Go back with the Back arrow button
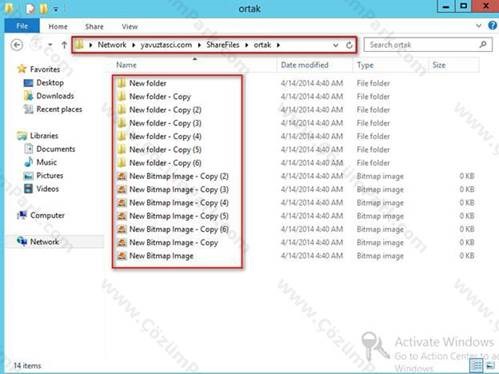The height and width of the screenshot is (374, 499). tap(17, 45)
